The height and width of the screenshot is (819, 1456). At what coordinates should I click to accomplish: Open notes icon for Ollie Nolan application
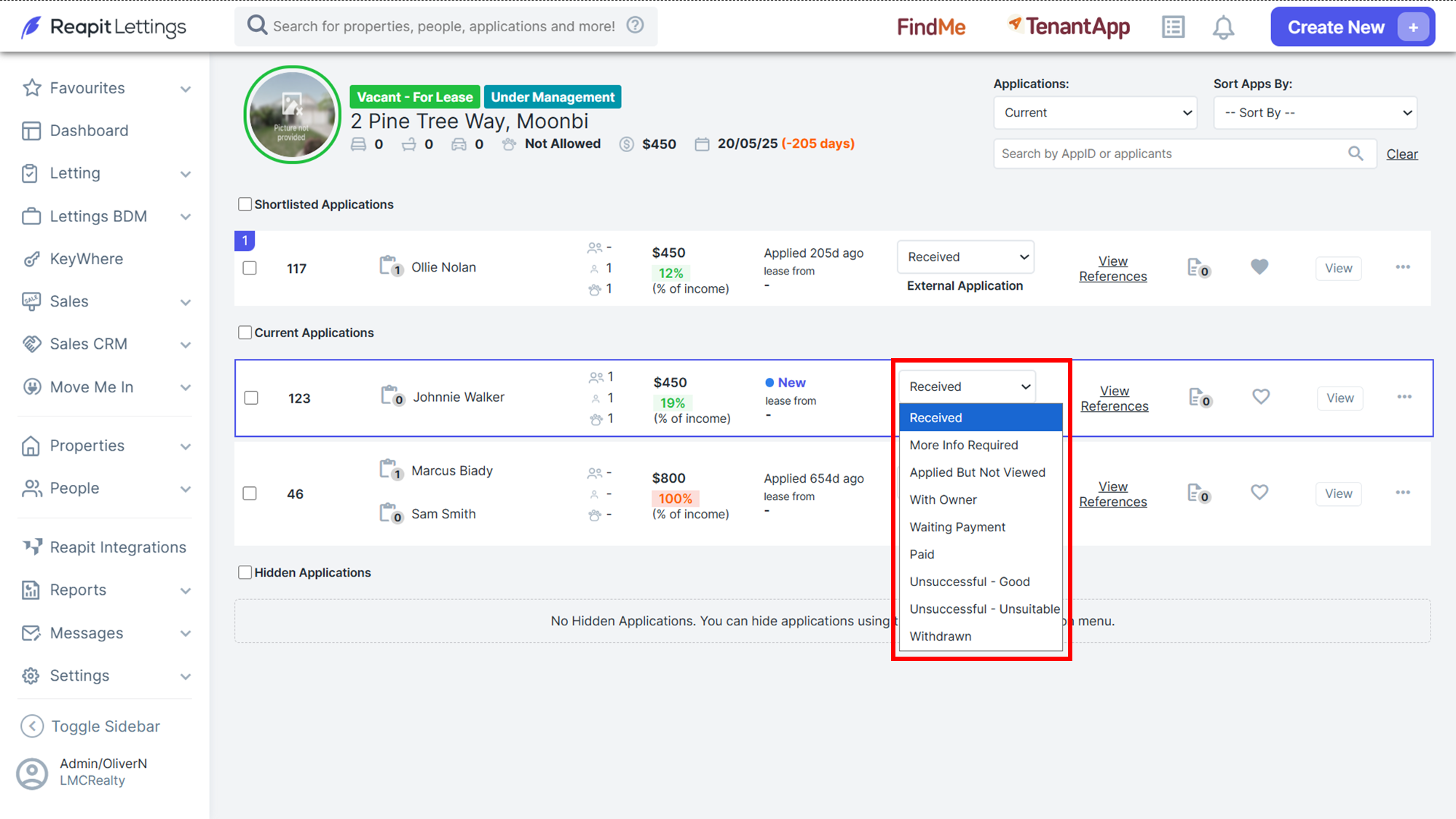pyautogui.click(x=1198, y=268)
